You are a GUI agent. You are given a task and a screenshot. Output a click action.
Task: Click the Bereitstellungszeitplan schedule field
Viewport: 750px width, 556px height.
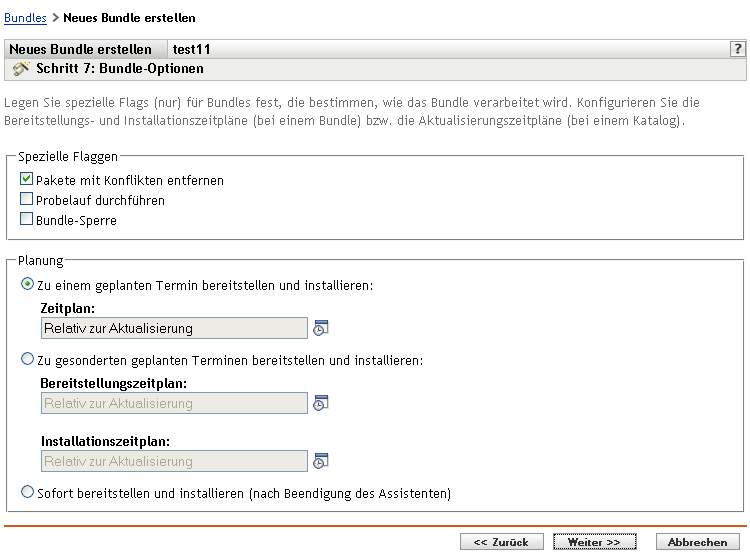click(174, 403)
